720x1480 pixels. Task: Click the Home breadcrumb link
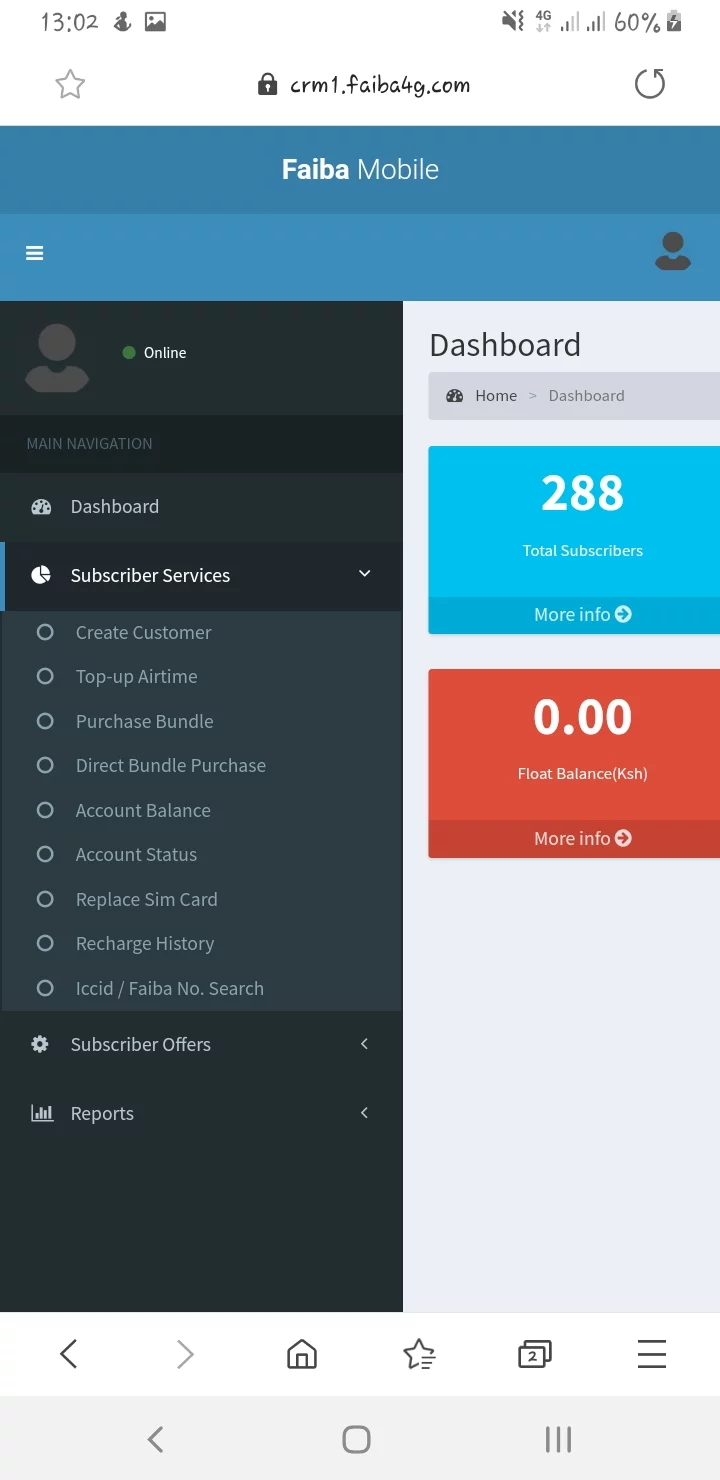496,396
